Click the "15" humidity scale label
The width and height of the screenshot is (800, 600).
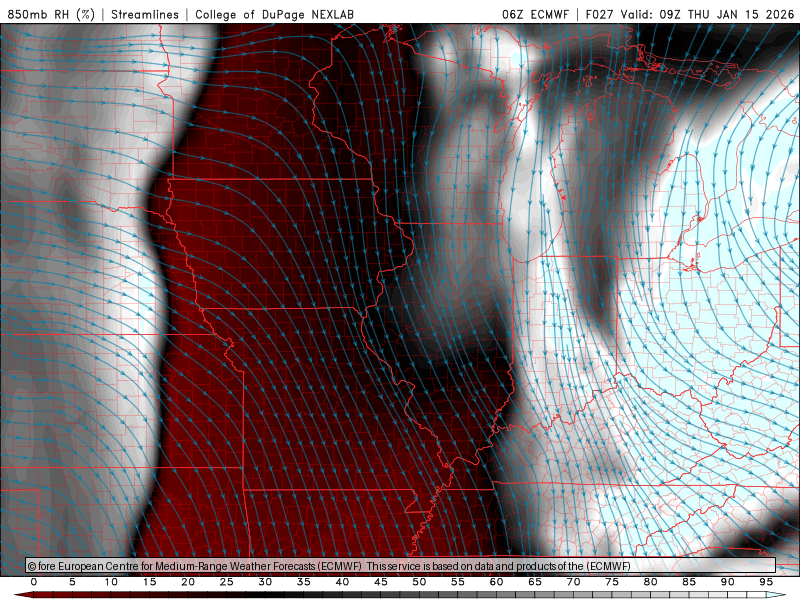[x=149, y=582]
